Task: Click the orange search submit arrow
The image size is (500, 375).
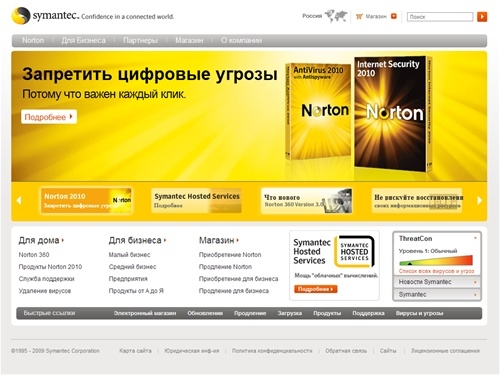Action: coord(482,17)
